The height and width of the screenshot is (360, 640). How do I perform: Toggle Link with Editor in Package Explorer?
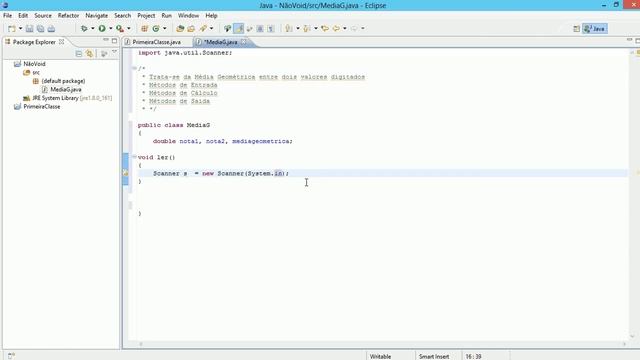(x=89, y=54)
